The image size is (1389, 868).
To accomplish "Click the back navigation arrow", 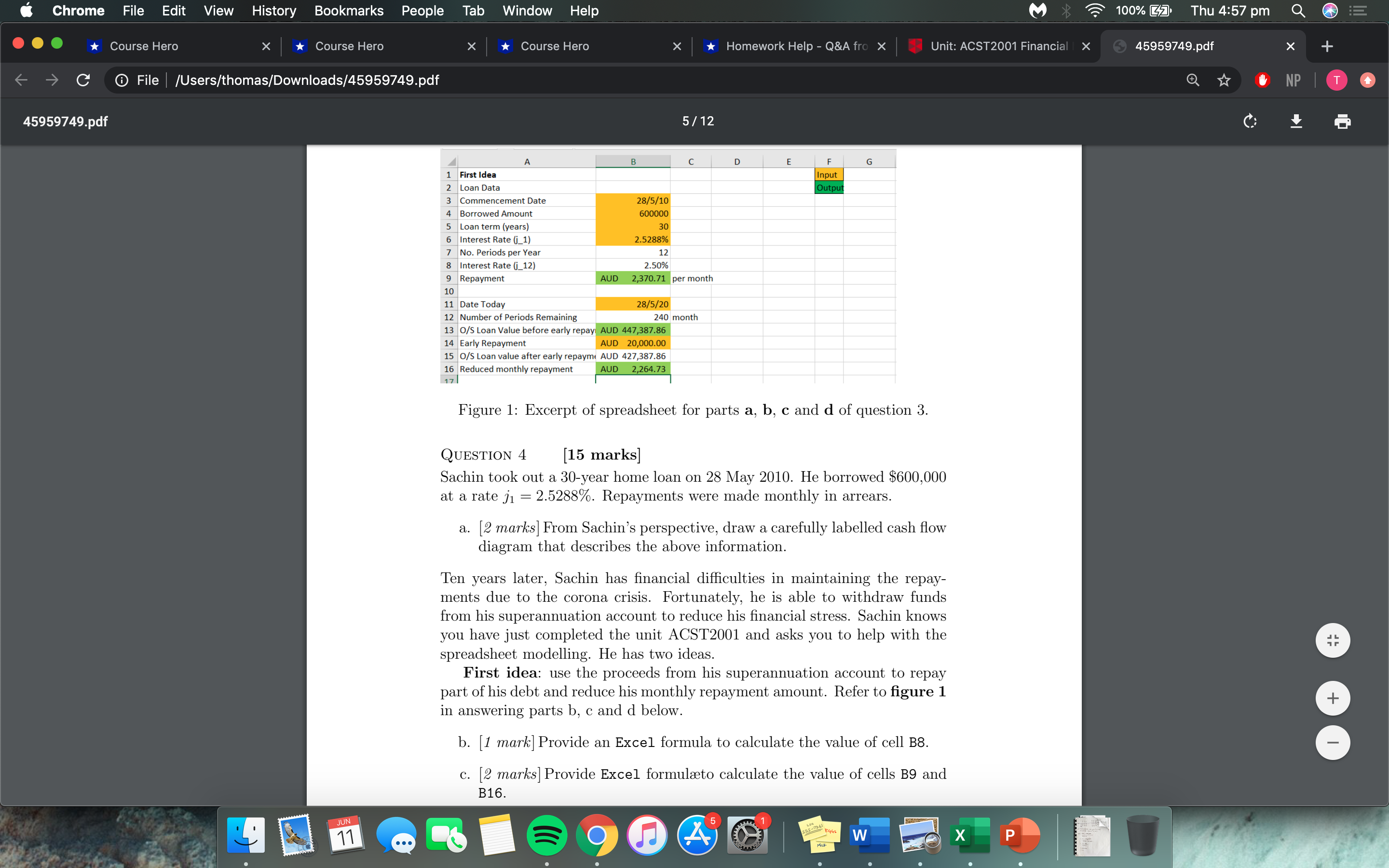I will tap(20, 80).
